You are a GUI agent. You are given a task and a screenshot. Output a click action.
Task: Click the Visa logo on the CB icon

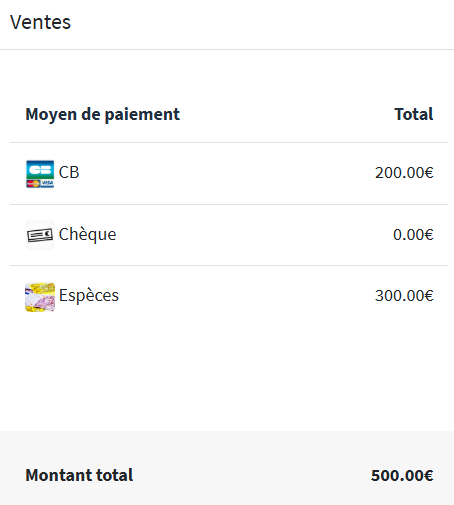coord(47,183)
